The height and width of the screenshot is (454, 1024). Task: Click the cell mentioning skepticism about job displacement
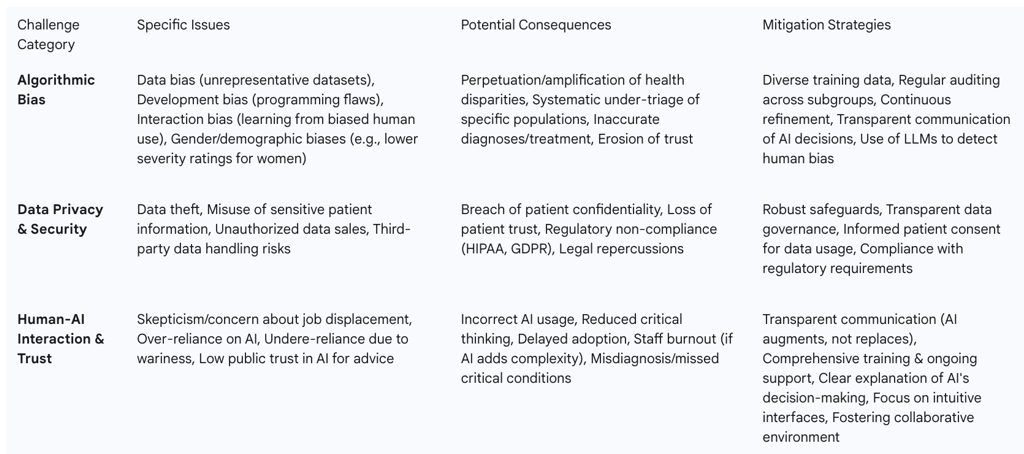tap(274, 338)
